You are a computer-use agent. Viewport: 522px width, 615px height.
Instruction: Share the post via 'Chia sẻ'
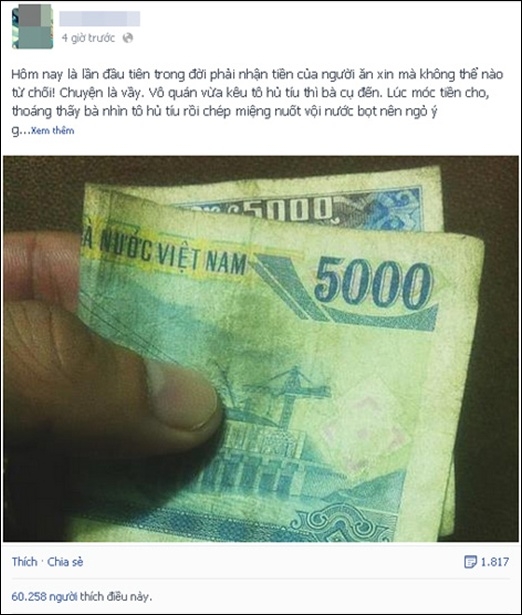click(65, 562)
